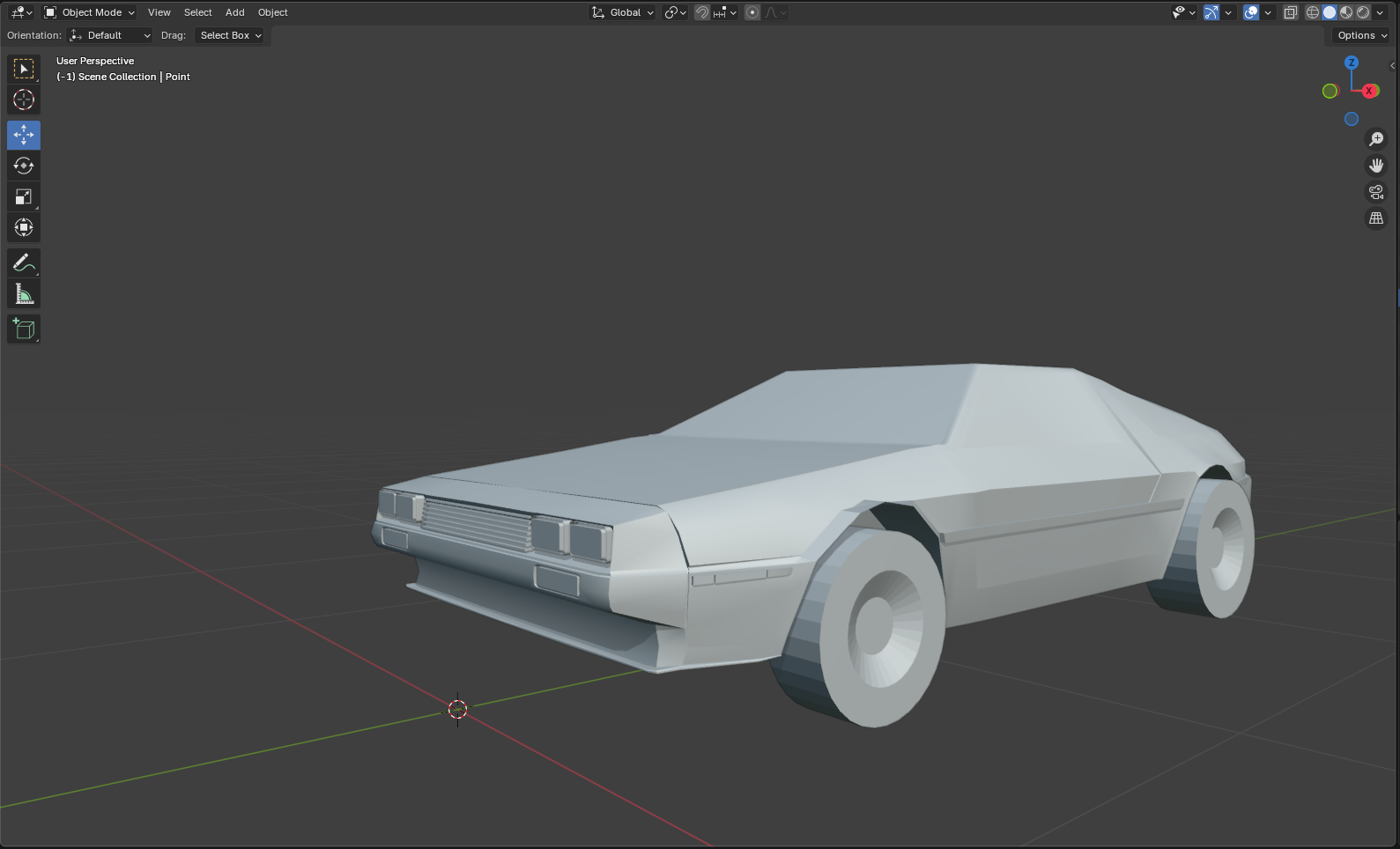Screen dimensions: 1400x849
Task: Click the "(-1) Scene Collection | Point" text
Action: pyautogui.click(x=123, y=77)
